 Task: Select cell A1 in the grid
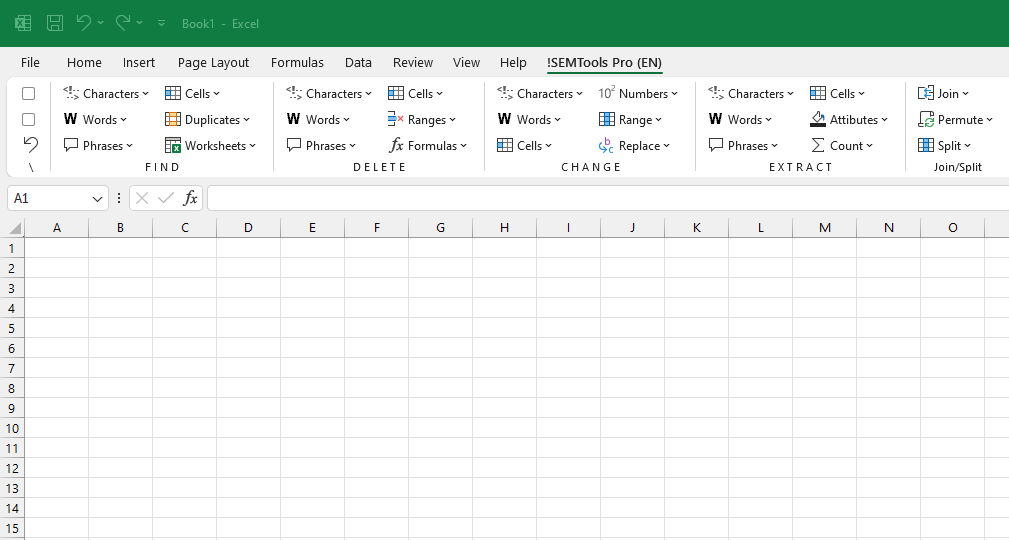(57, 248)
